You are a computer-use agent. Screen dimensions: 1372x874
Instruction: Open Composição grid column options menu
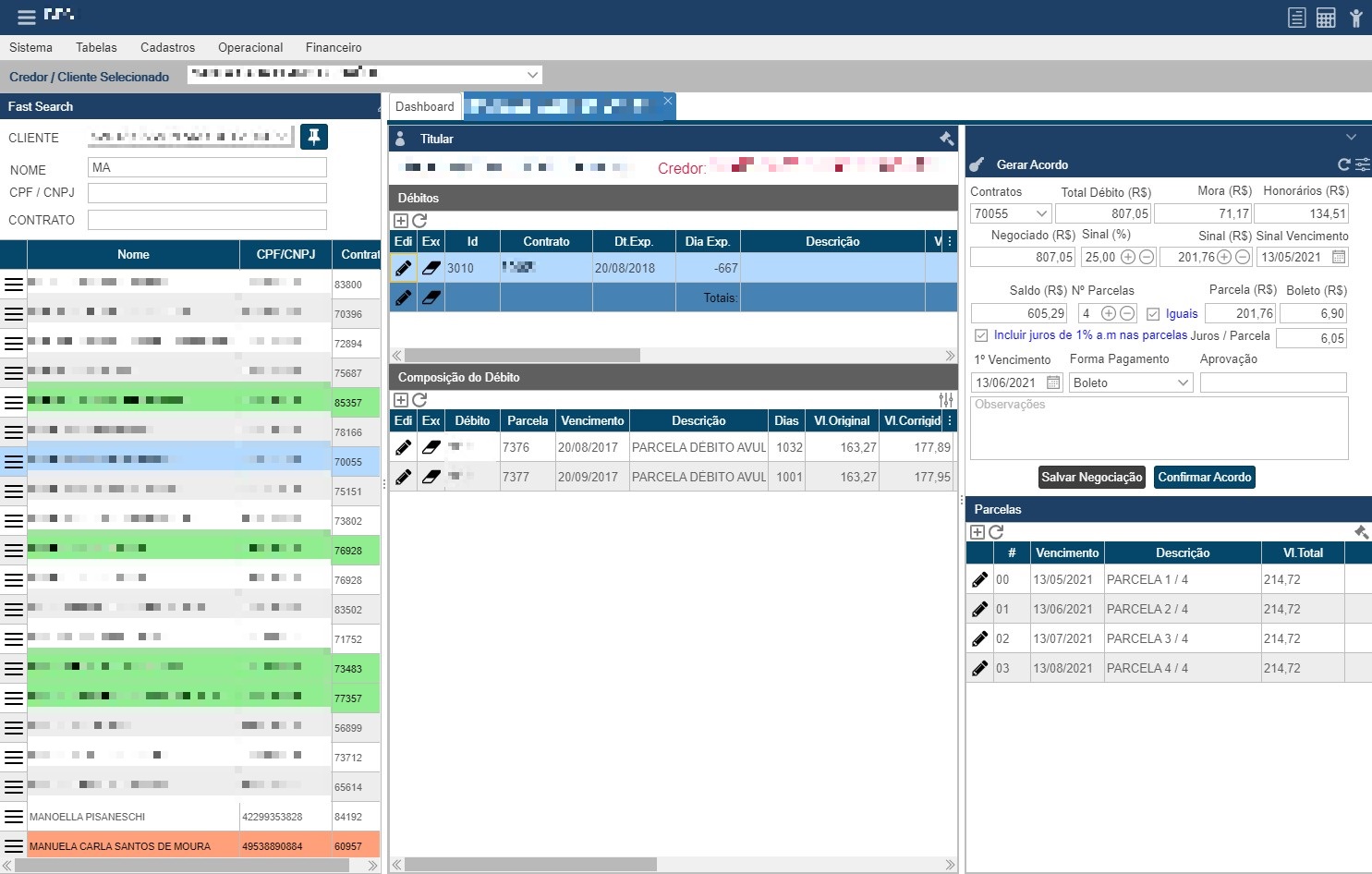[950, 420]
